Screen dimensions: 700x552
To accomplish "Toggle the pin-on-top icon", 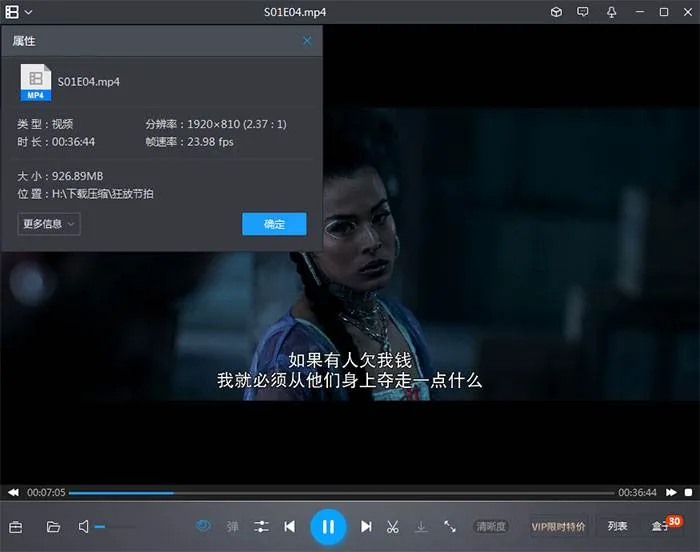I will tap(612, 12).
